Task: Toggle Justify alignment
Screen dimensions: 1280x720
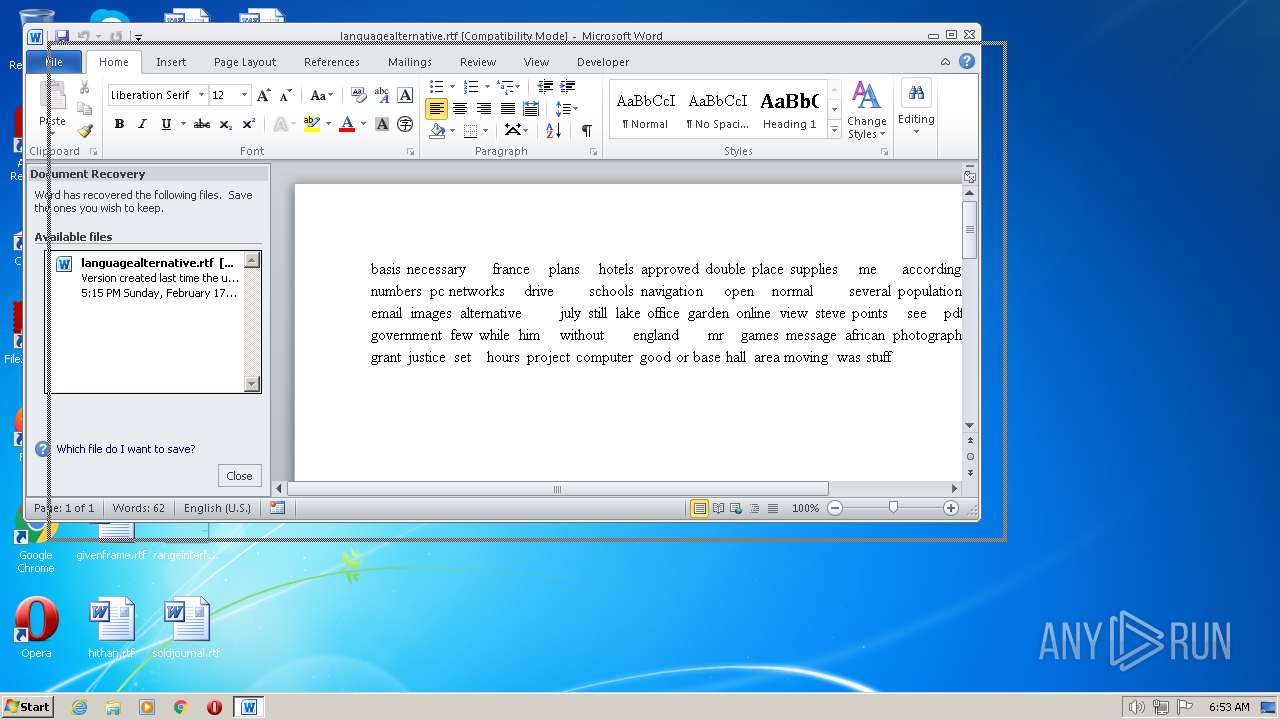Action: coord(507,109)
